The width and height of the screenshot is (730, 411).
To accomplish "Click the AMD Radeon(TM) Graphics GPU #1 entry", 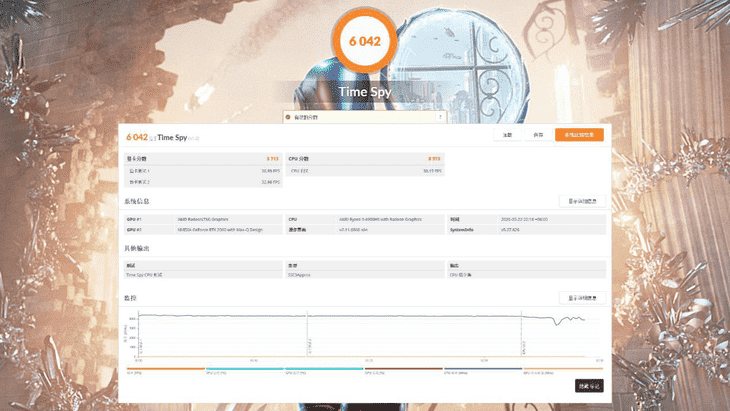I will [203, 219].
